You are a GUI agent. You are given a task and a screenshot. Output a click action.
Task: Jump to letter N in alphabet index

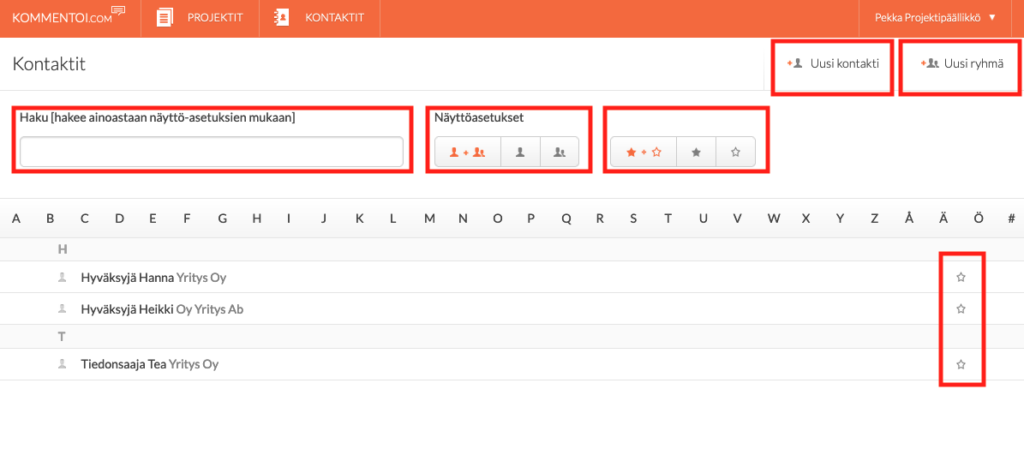click(x=463, y=219)
